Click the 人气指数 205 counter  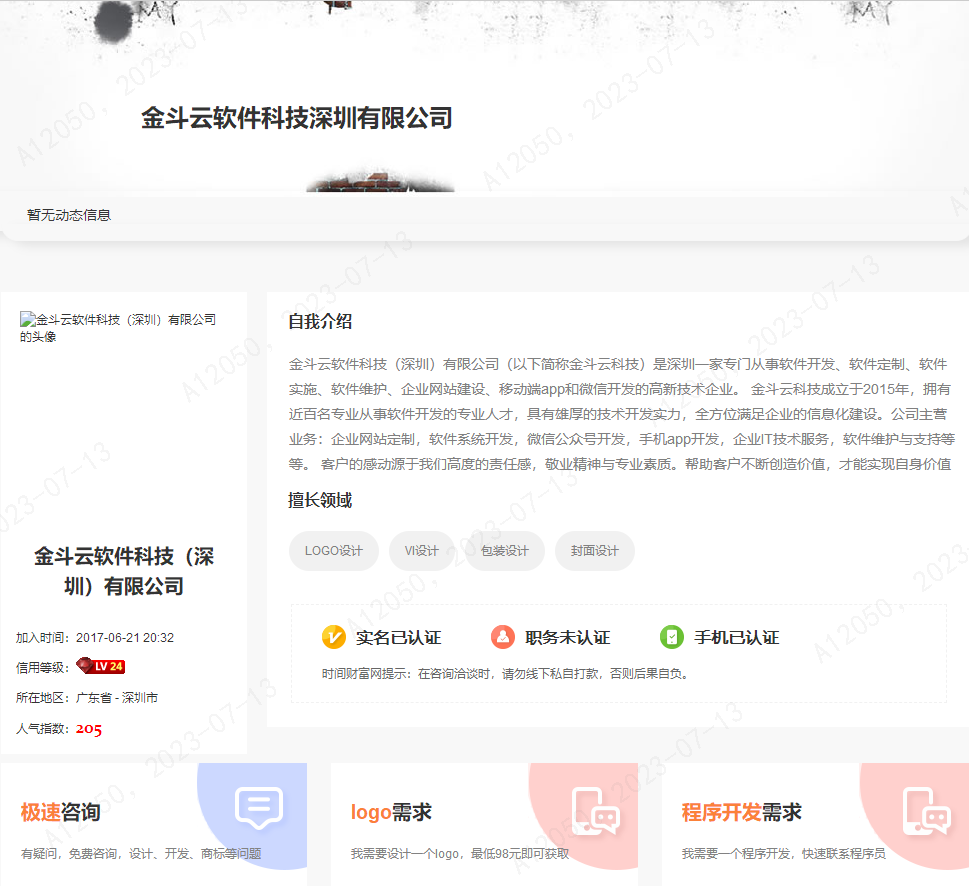click(89, 729)
